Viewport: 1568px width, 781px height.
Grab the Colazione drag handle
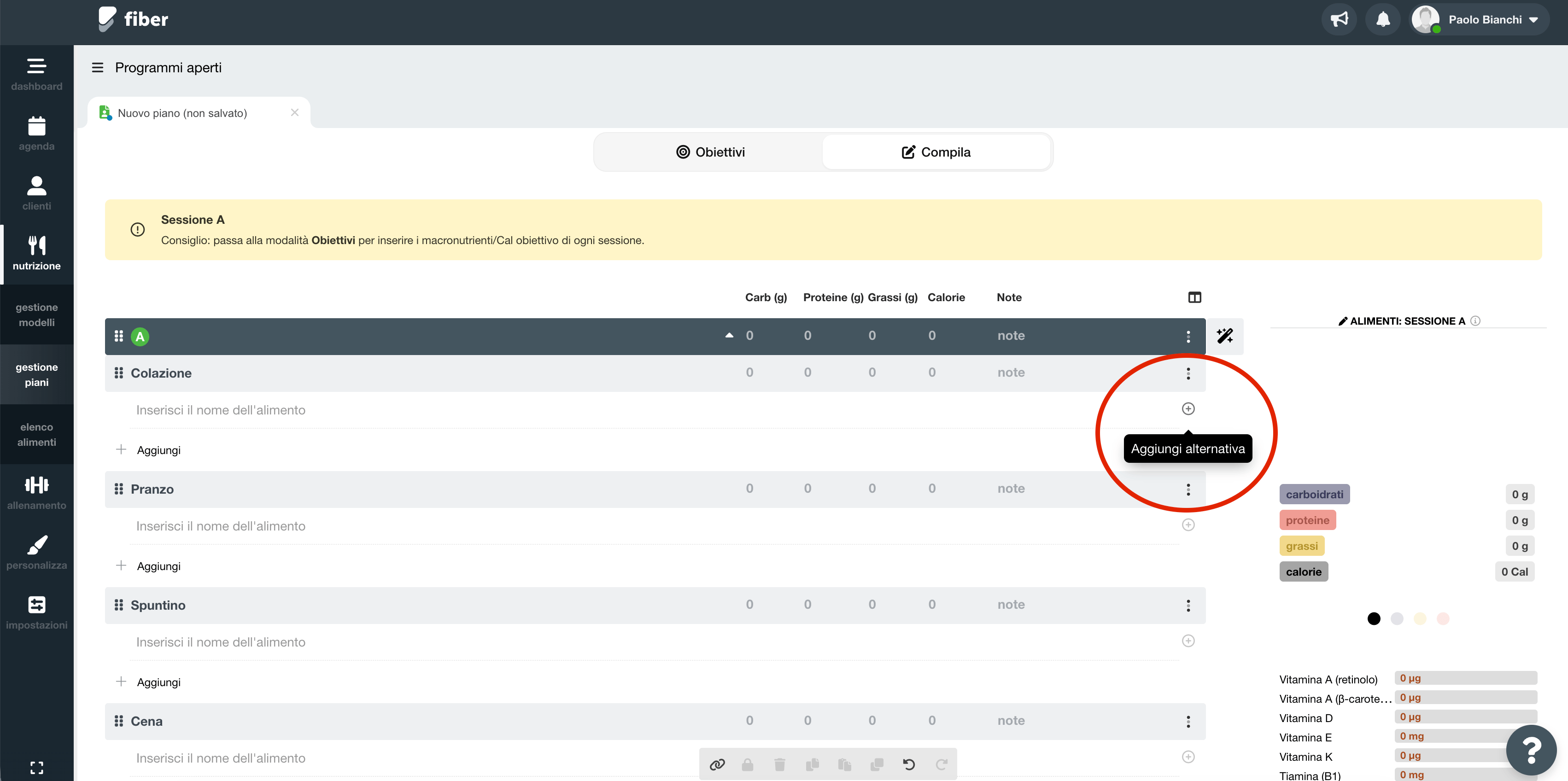pyautogui.click(x=119, y=373)
